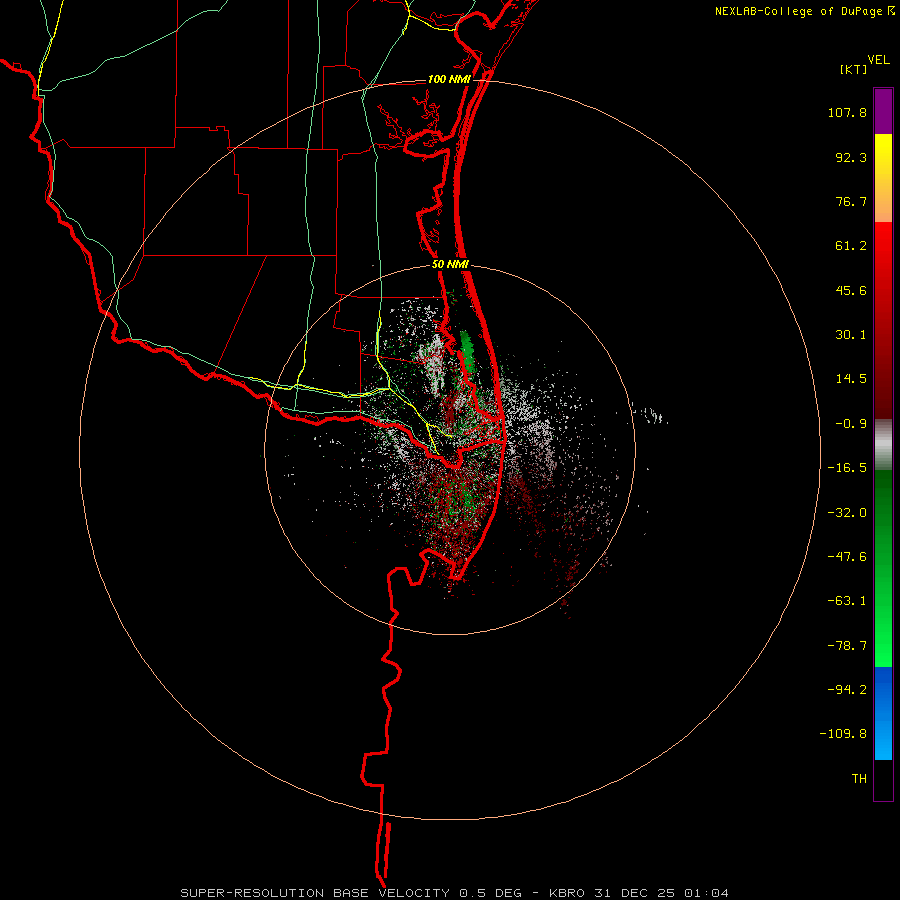Select the 14.5 scale value

tap(851, 379)
